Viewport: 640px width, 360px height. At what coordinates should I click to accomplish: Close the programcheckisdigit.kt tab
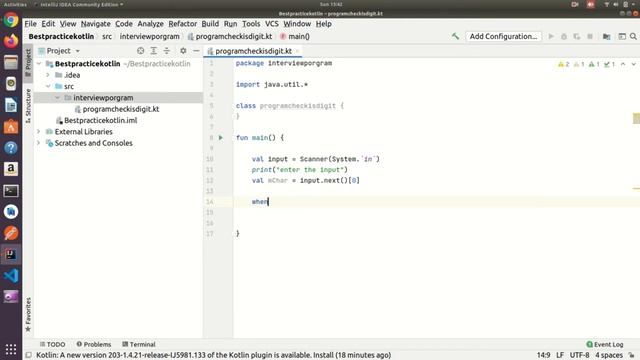tap(298, 51)
